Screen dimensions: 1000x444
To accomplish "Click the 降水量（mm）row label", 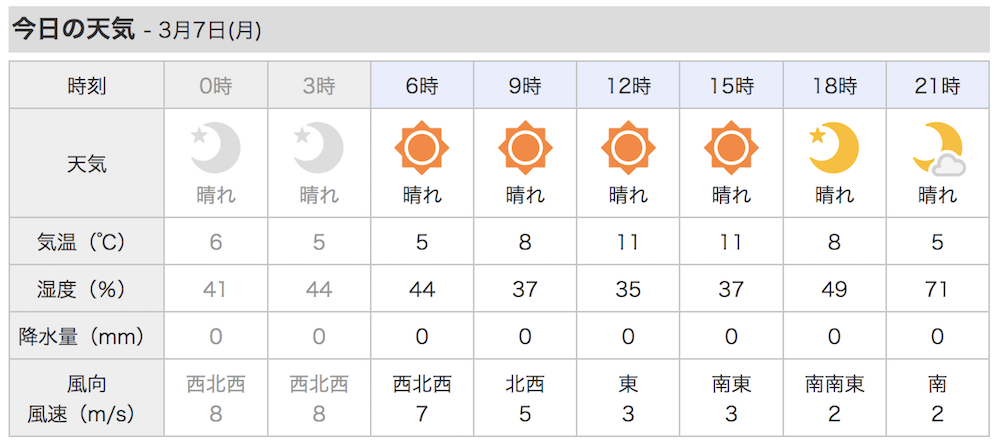I will pos(87,336).
